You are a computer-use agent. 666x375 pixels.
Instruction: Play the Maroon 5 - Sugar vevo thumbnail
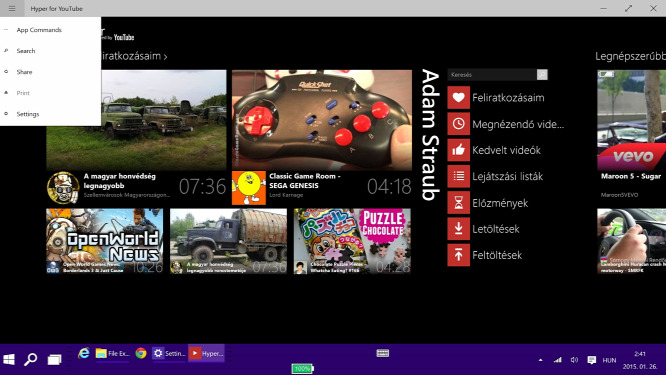[632, 120]
